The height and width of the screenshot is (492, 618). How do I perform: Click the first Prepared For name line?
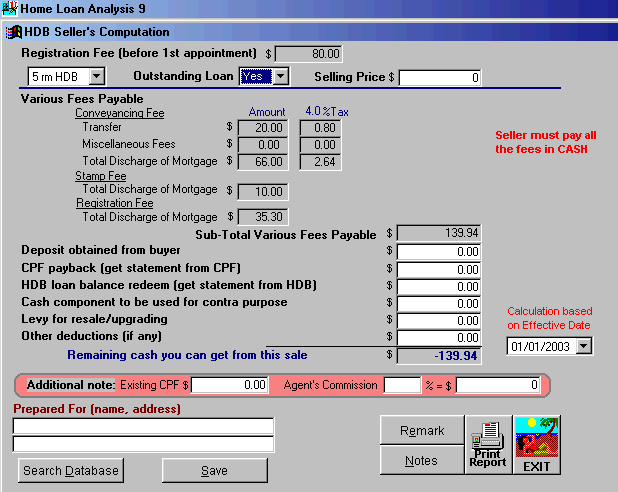[143, 426]
